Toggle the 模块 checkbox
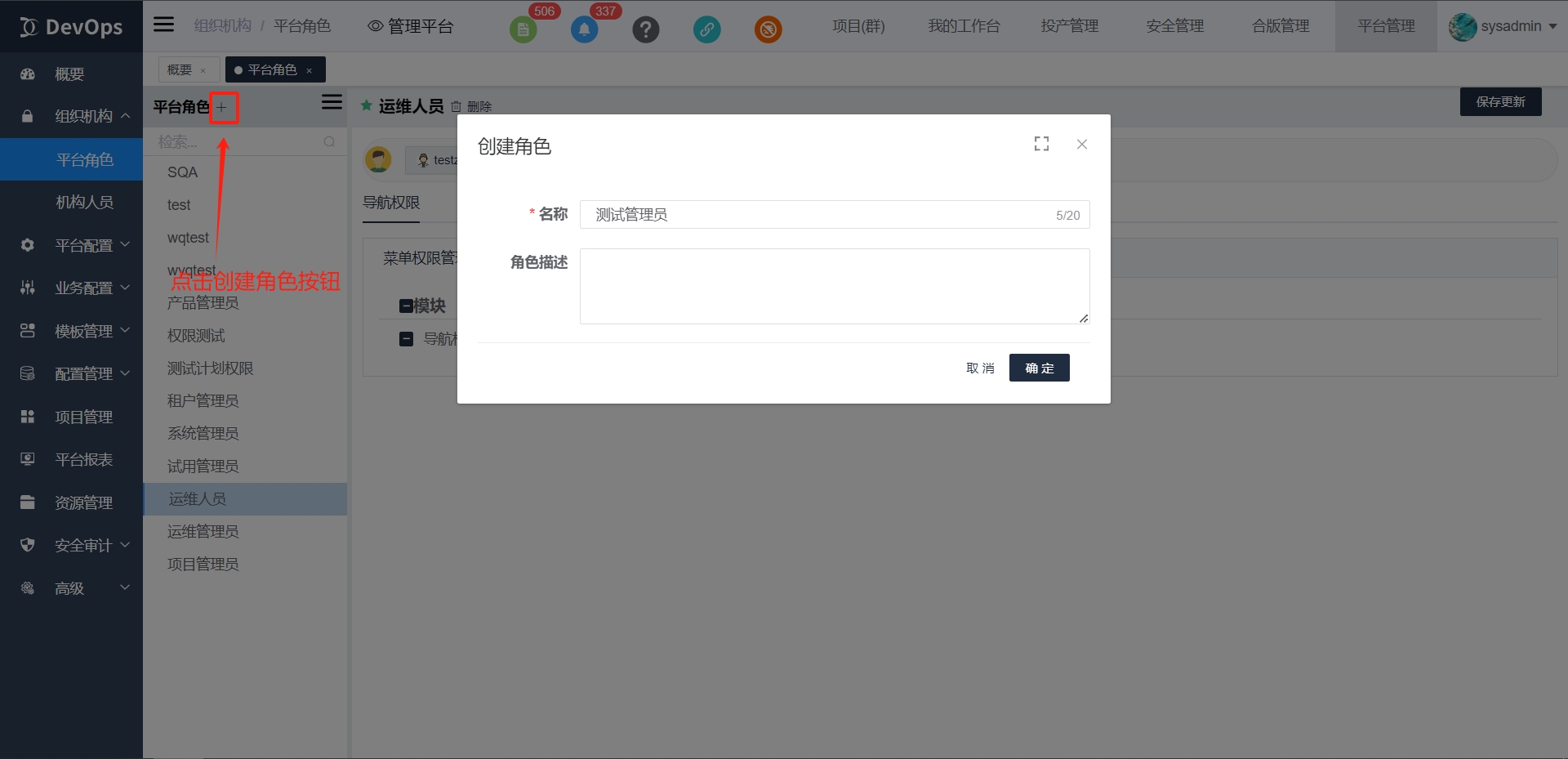Screen dimensions: 1568x759 pyautogui.click(x=406, y=306)
